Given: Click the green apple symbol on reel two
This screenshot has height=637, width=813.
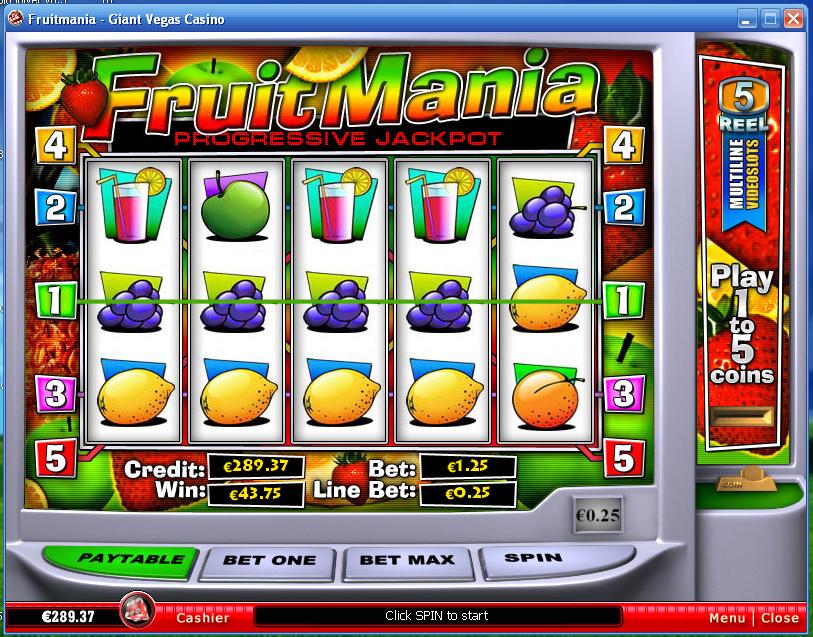Looking at the screenshot, I should pos(235,207).
